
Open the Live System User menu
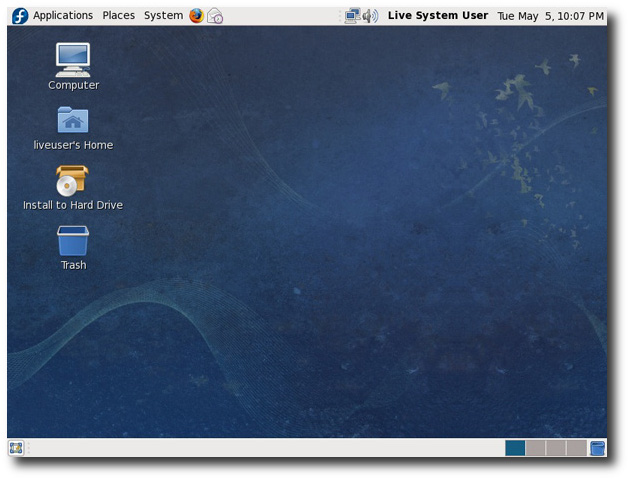click(x=438, y=16)
